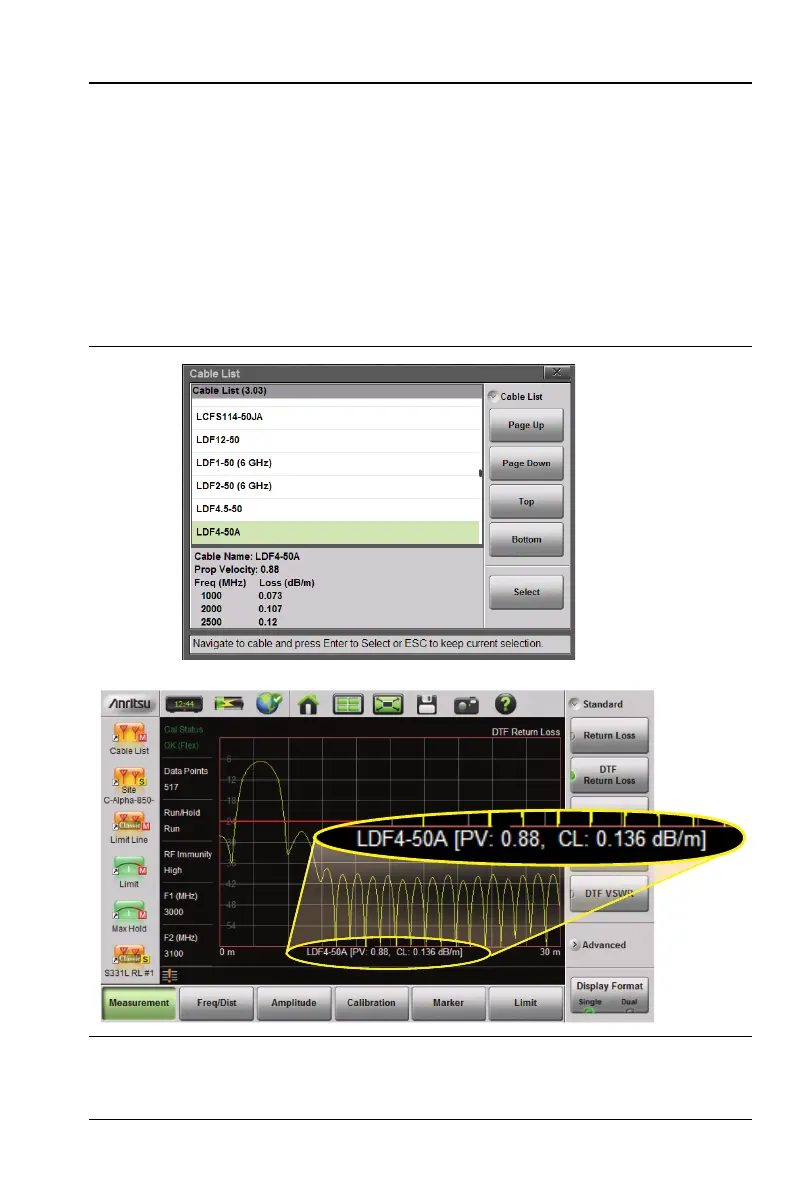Screen dimensions: 792x1192
Task: Open the Marker menu tab
Action: pyautogui.click(x=448, y=1003)
